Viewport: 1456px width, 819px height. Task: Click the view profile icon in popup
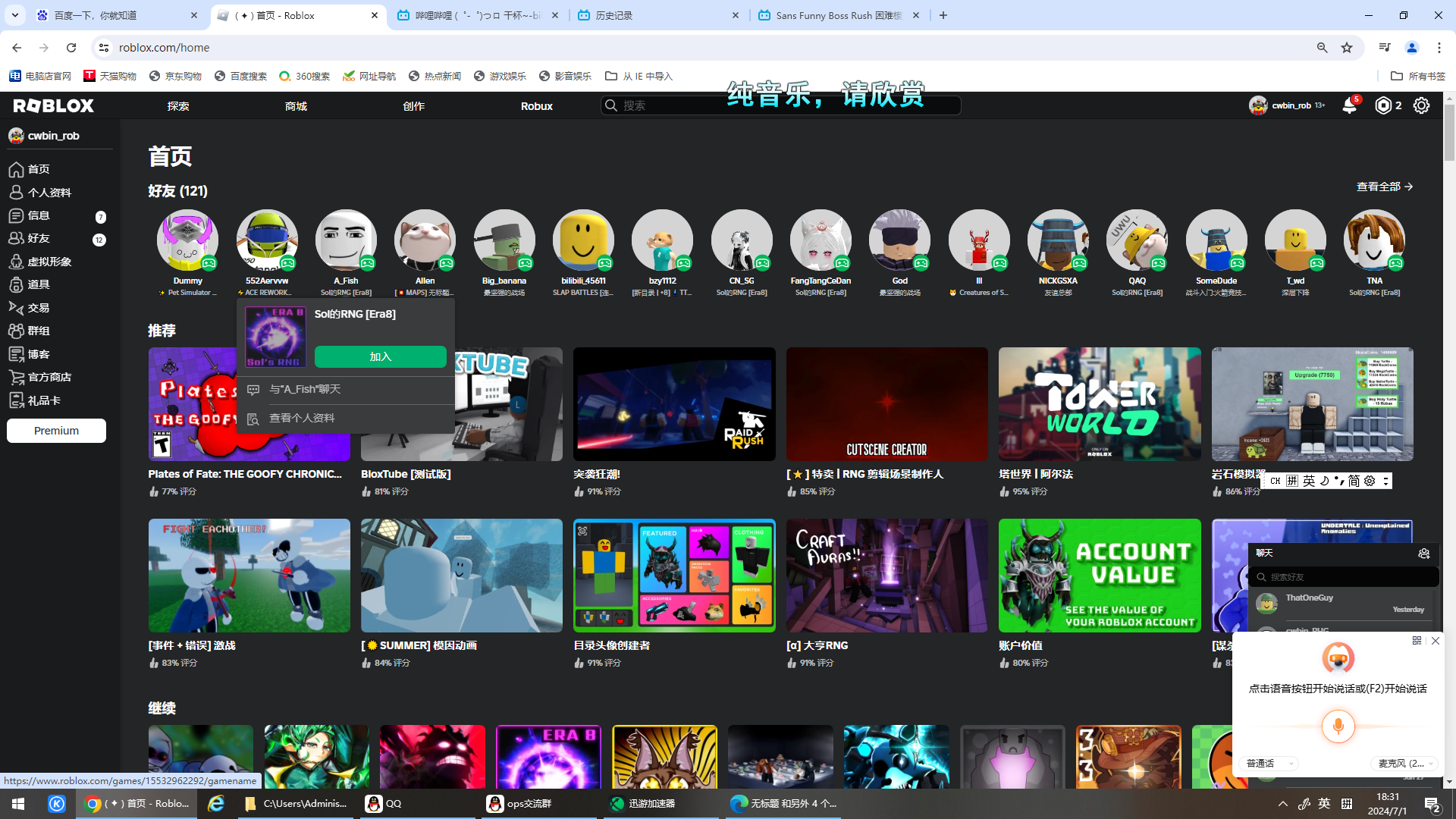point(253,419)
